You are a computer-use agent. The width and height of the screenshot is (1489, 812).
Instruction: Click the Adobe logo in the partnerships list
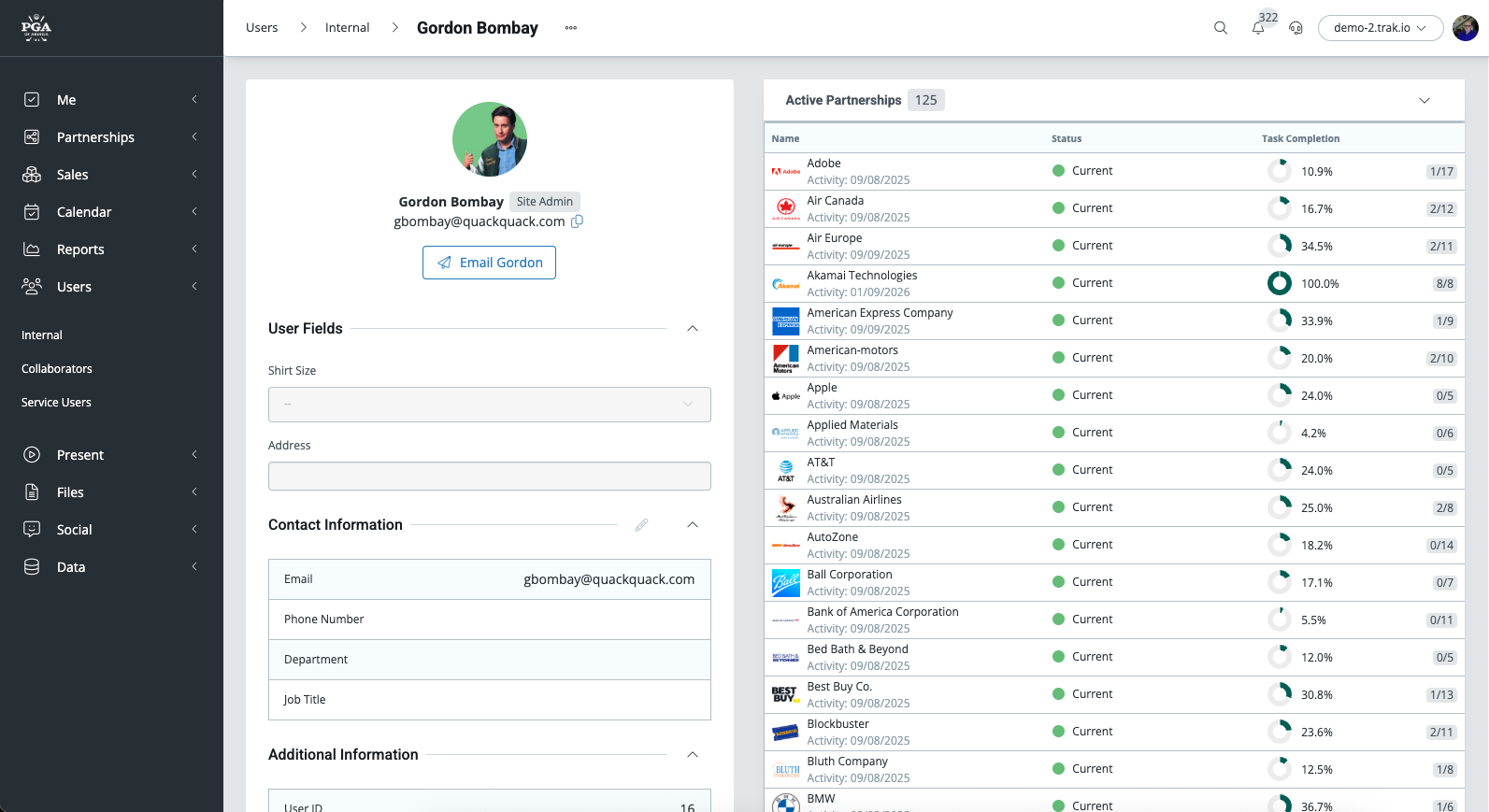(786, 172)
